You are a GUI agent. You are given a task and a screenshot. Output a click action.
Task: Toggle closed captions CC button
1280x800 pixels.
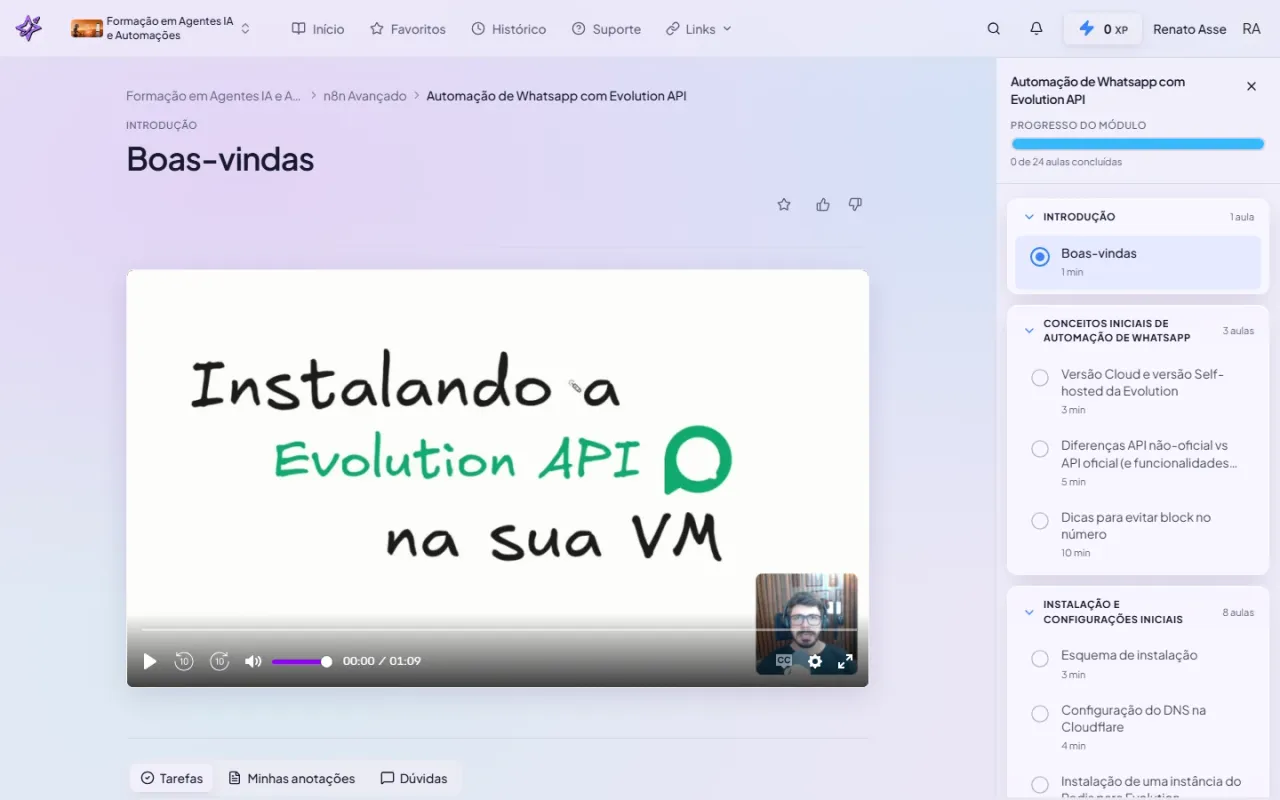tap(784, 661)
